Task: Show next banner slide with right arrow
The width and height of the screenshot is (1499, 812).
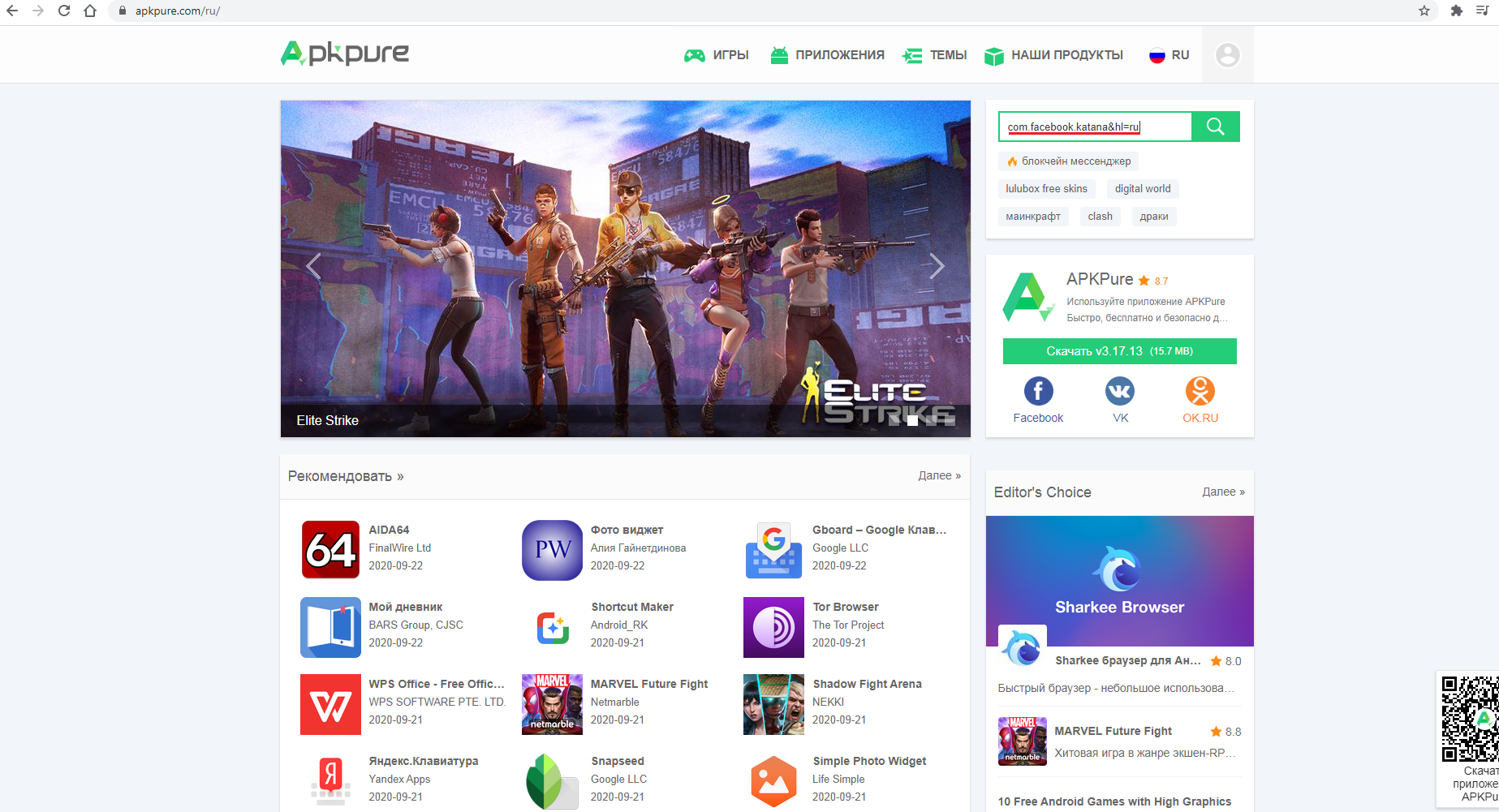Action: pyautogui.click(x=937, y=266)
